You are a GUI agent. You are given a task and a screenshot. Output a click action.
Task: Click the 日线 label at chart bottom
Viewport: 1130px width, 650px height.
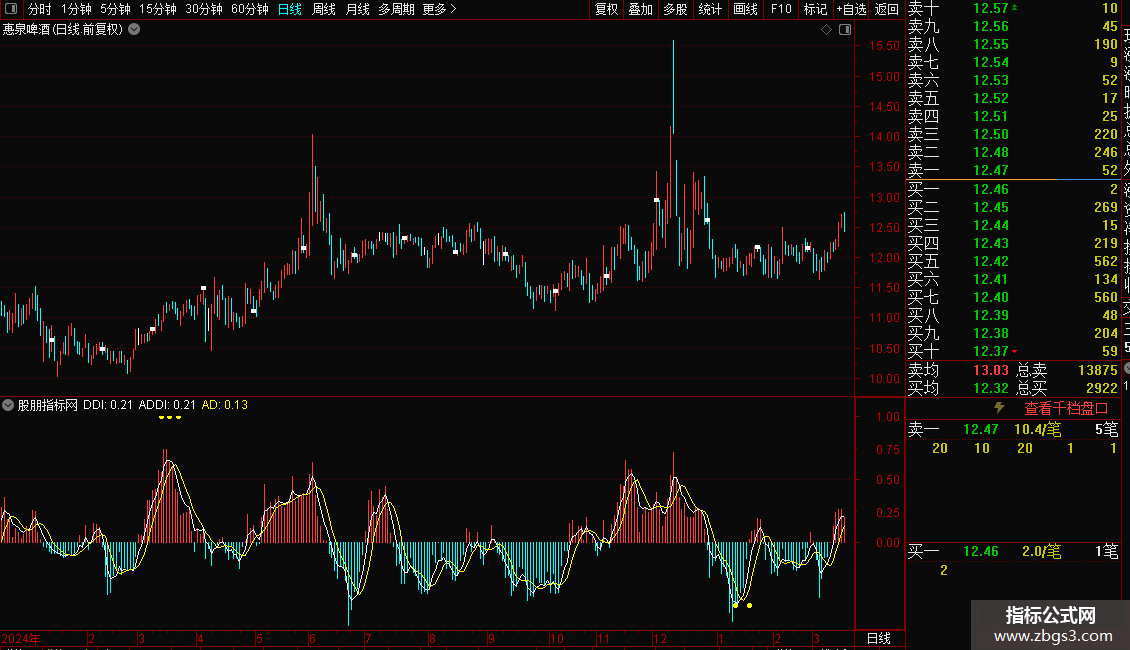(878, 638)
